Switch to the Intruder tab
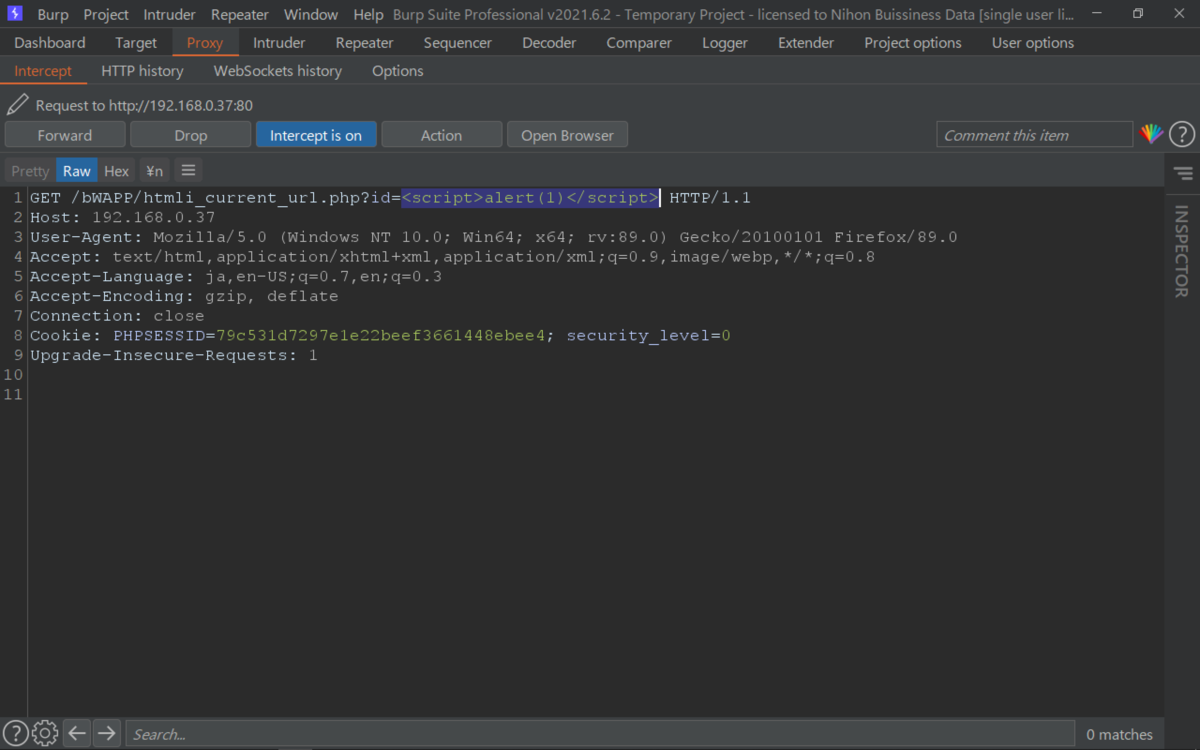This screenshot has width=1200, height=750. click(279, 43)
